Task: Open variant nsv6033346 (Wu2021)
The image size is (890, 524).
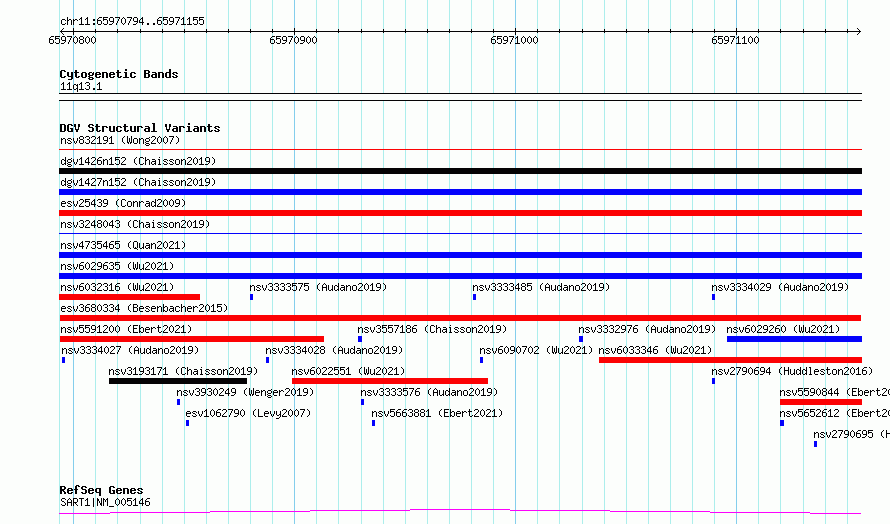Action: pos(655,350)
